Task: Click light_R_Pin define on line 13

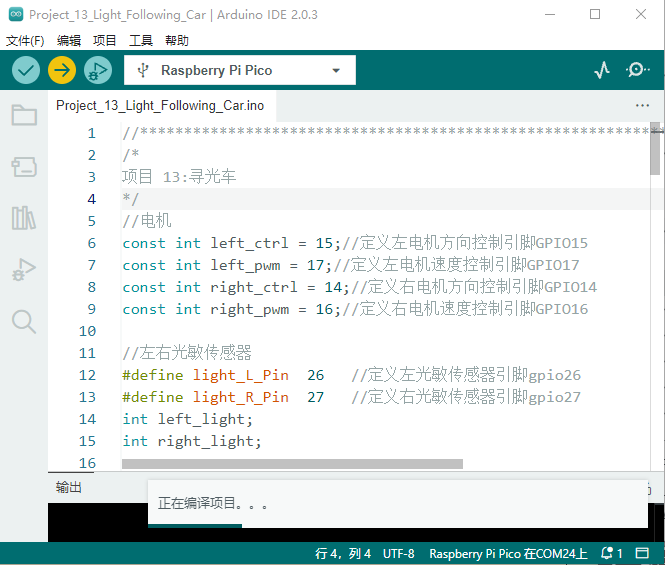Action: (x=240, y=397)
